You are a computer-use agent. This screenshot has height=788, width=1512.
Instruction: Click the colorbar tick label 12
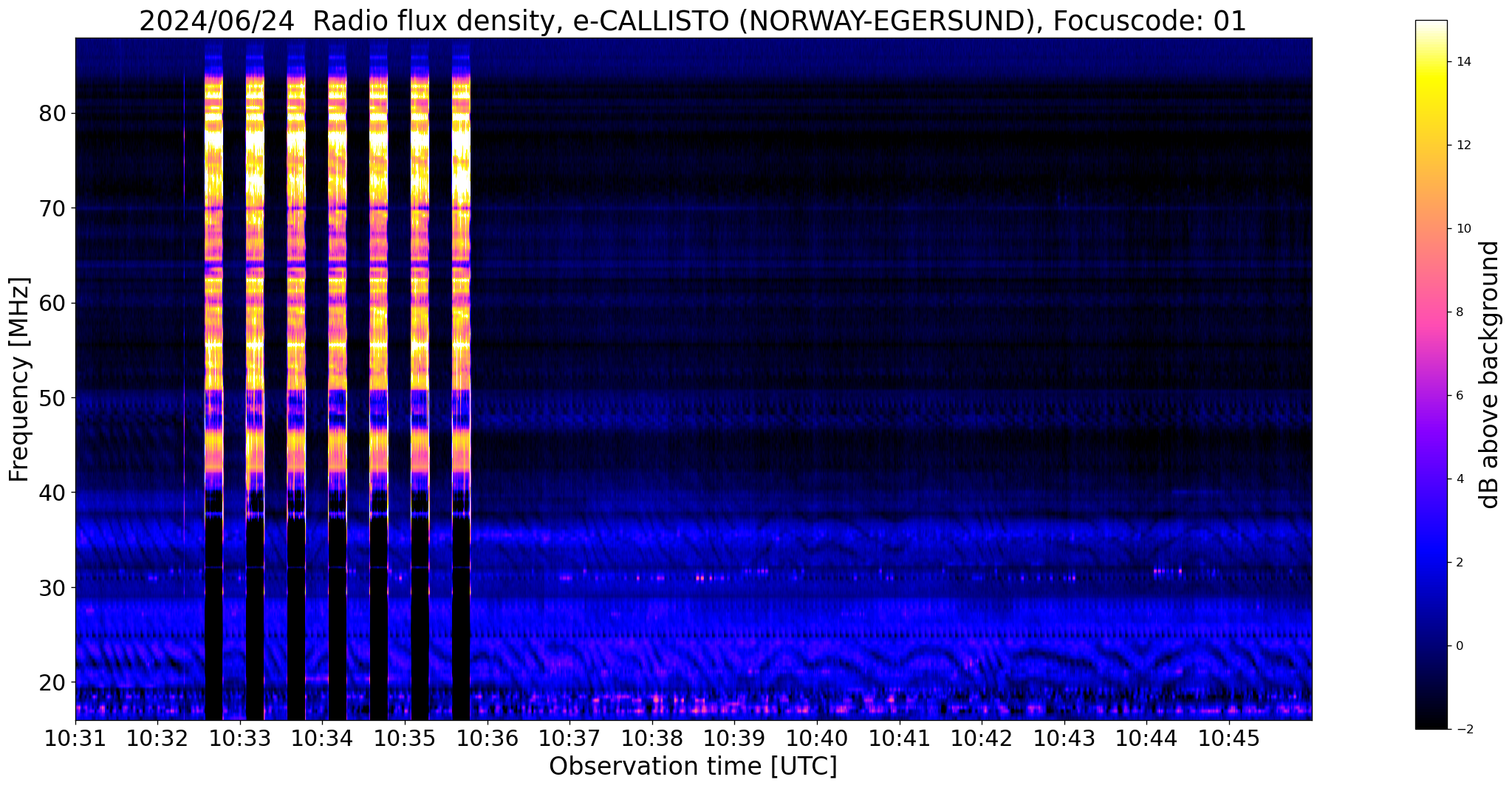[1463, 145]
